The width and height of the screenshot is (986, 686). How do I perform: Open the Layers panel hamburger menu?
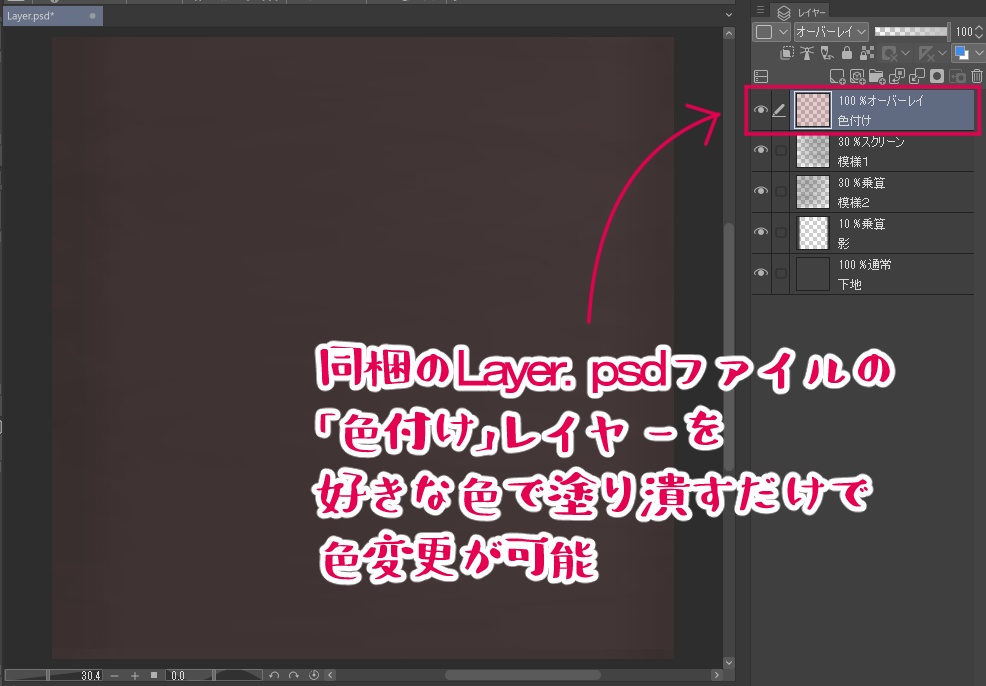pyautogui.click(x=762, y=10)
